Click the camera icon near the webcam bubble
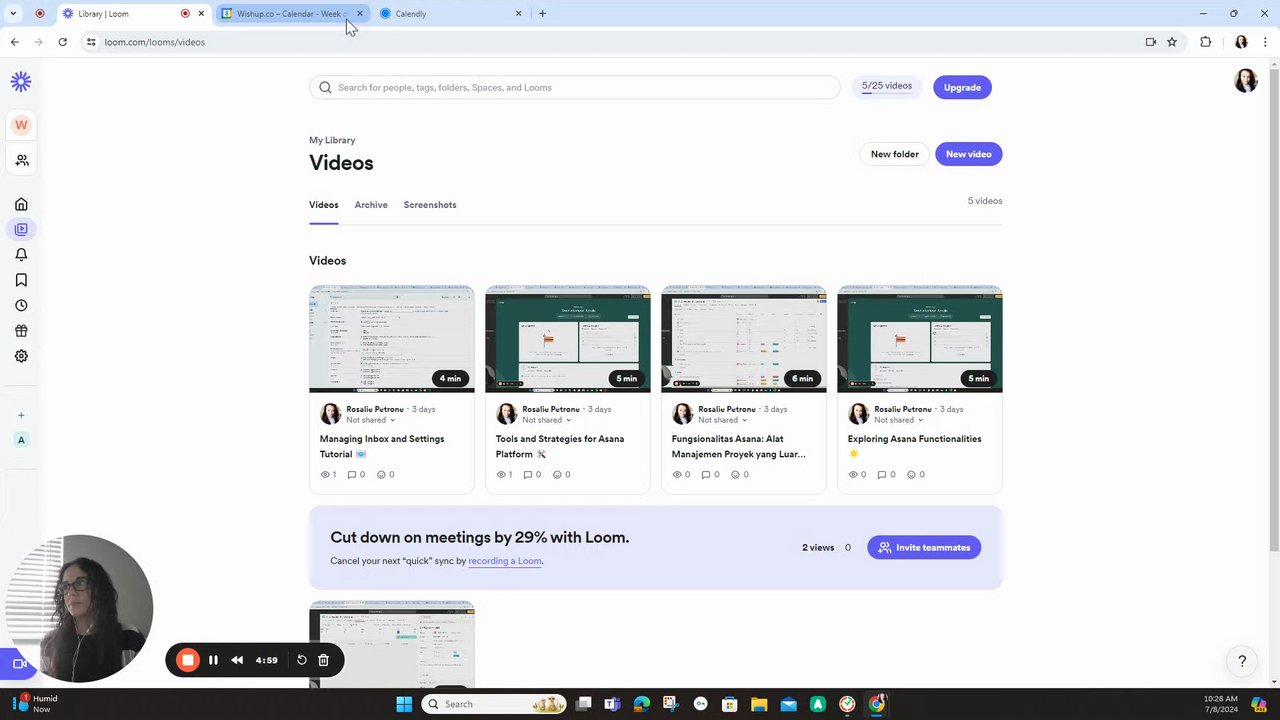Image resolution: width=1280 pixels, height=720 pixels. click(18, 663)
